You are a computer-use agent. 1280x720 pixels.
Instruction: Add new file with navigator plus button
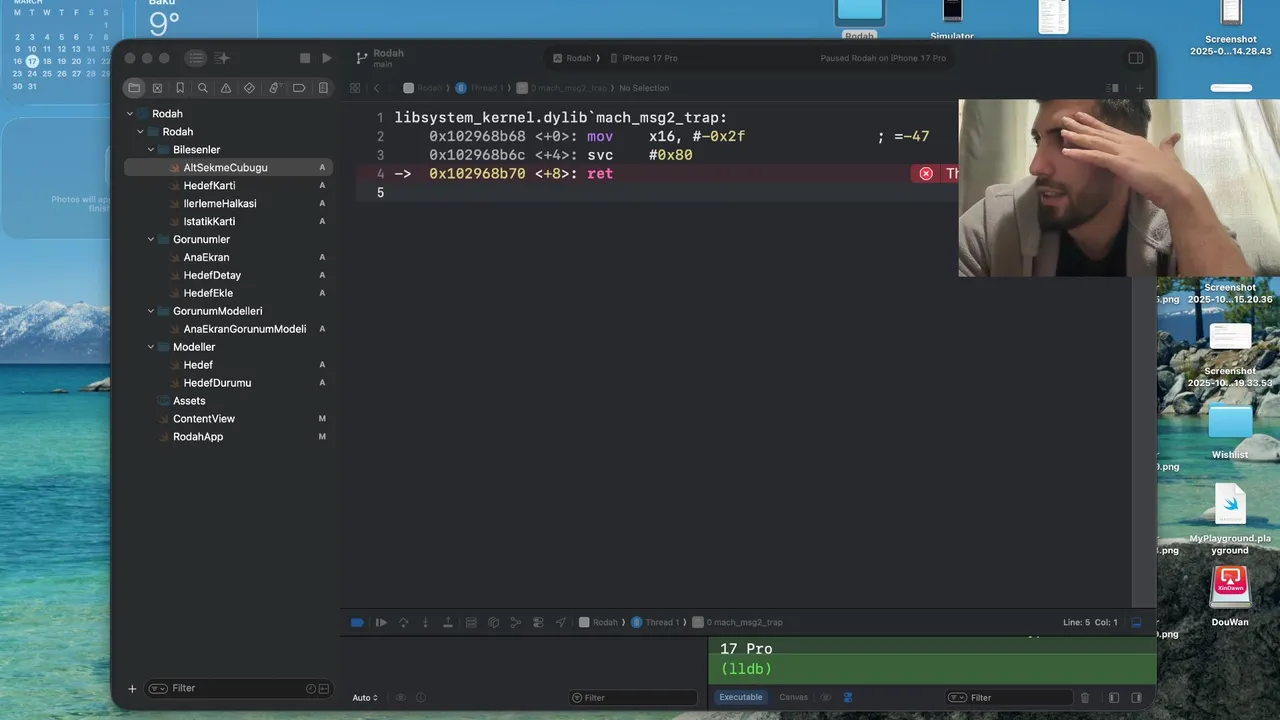pos(132,688)
